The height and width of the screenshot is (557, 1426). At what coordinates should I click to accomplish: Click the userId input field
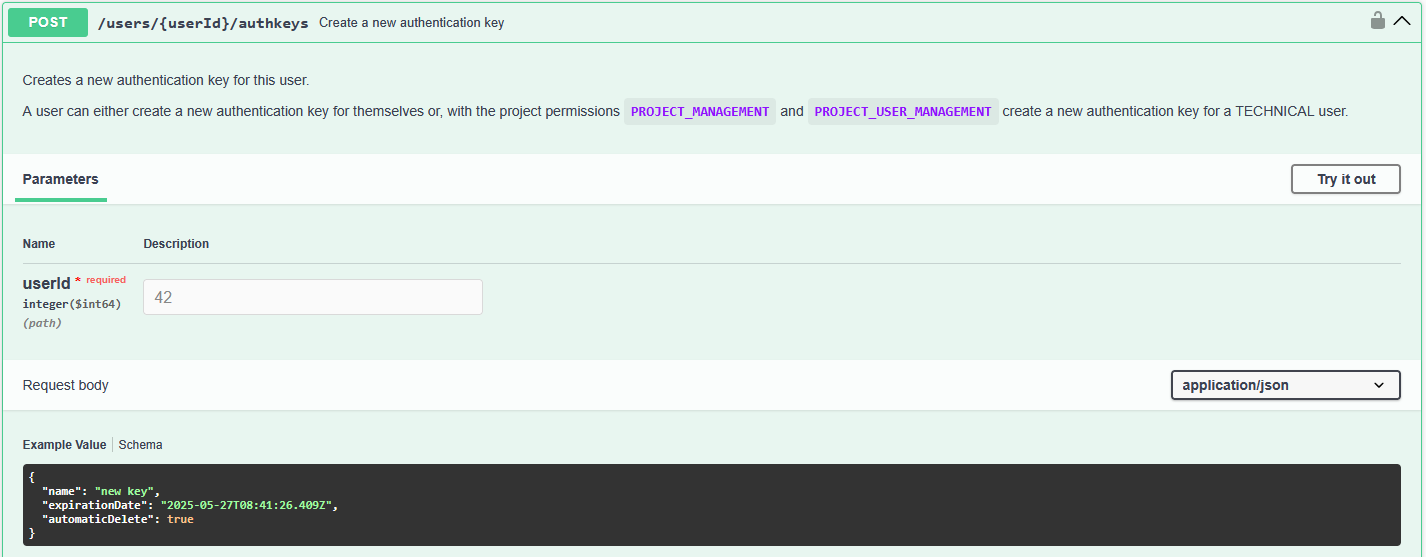(312, 297)
